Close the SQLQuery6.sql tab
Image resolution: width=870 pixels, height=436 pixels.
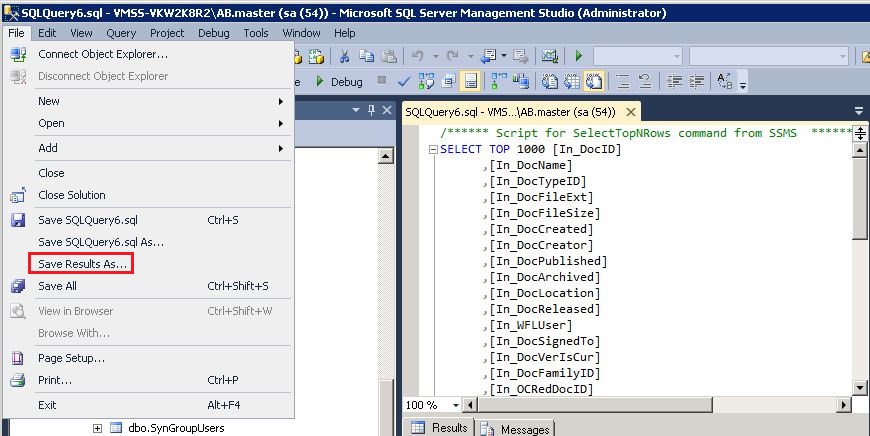point(631,111)
